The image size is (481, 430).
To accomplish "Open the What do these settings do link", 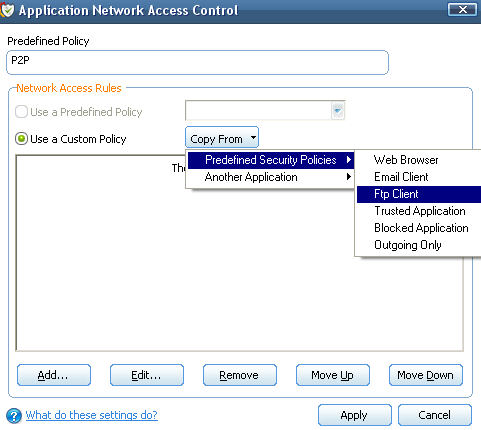I will tap(92, 415).
